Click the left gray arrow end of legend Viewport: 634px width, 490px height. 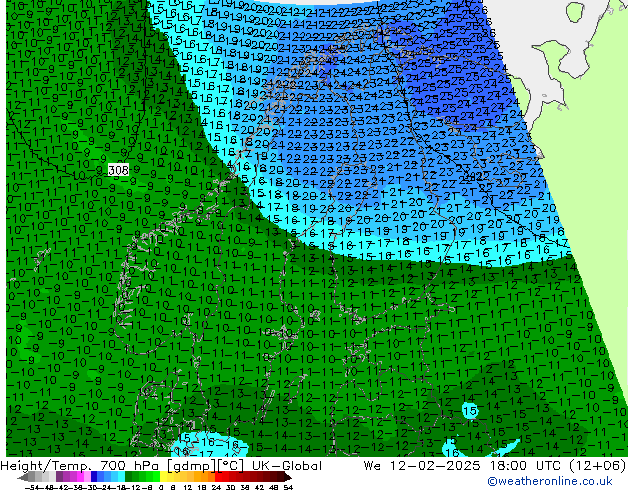coord(22,477)
